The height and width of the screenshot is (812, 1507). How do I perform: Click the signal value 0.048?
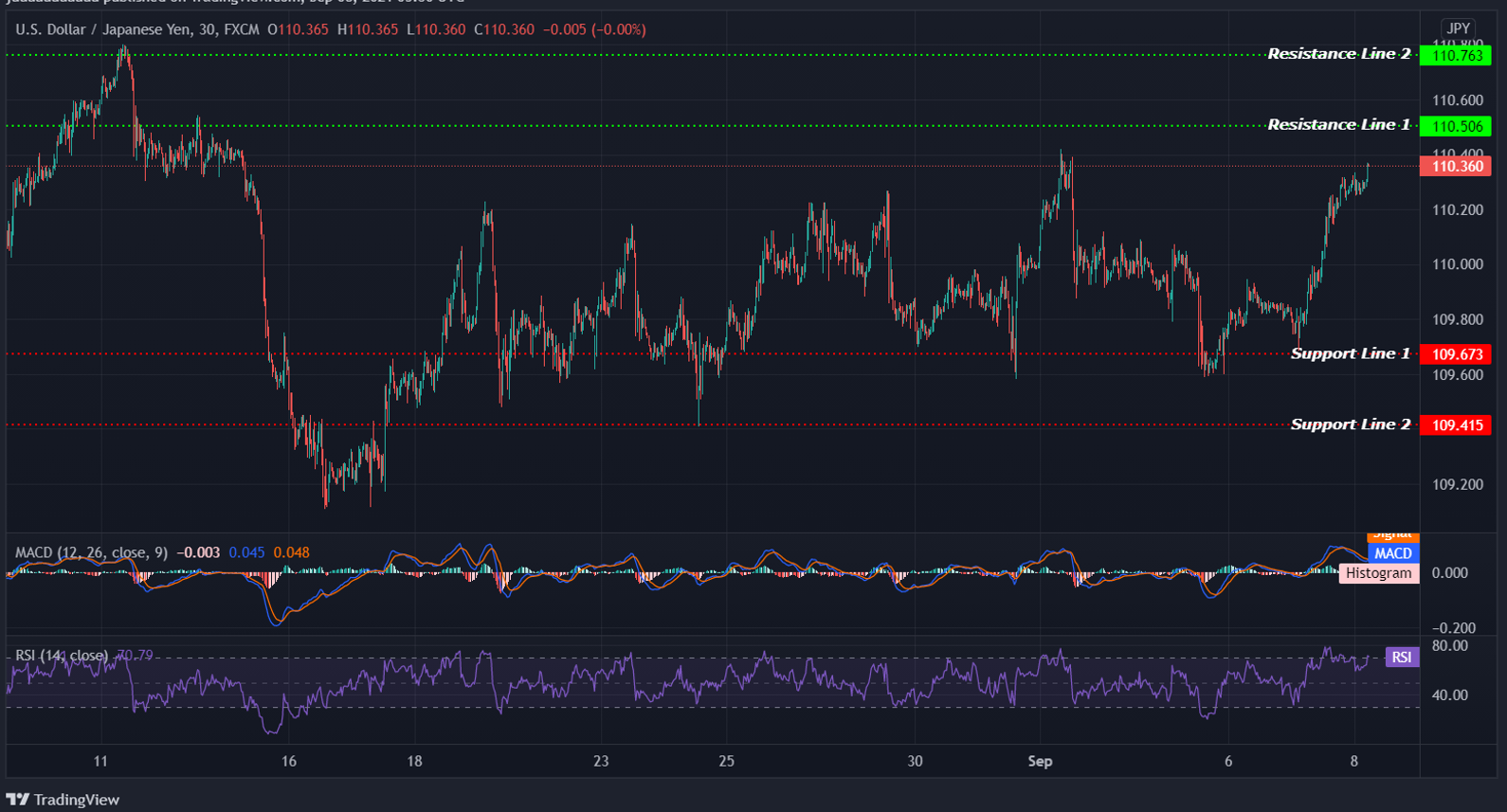click(291, 552)
